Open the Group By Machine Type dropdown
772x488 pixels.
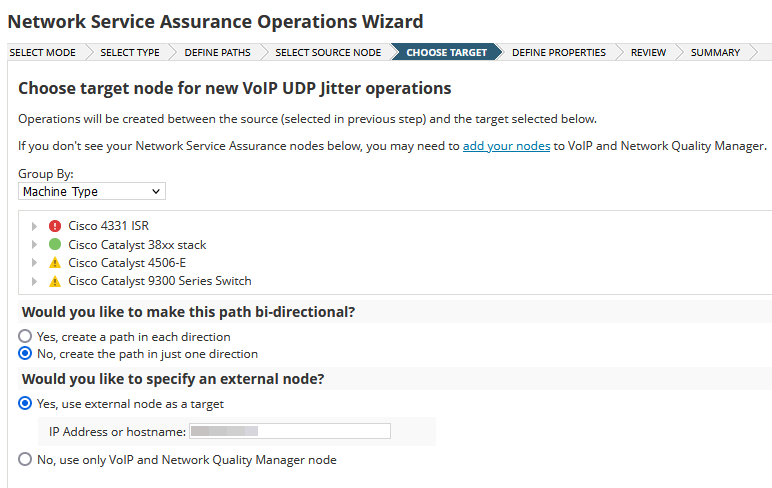(x=92, y=191)
